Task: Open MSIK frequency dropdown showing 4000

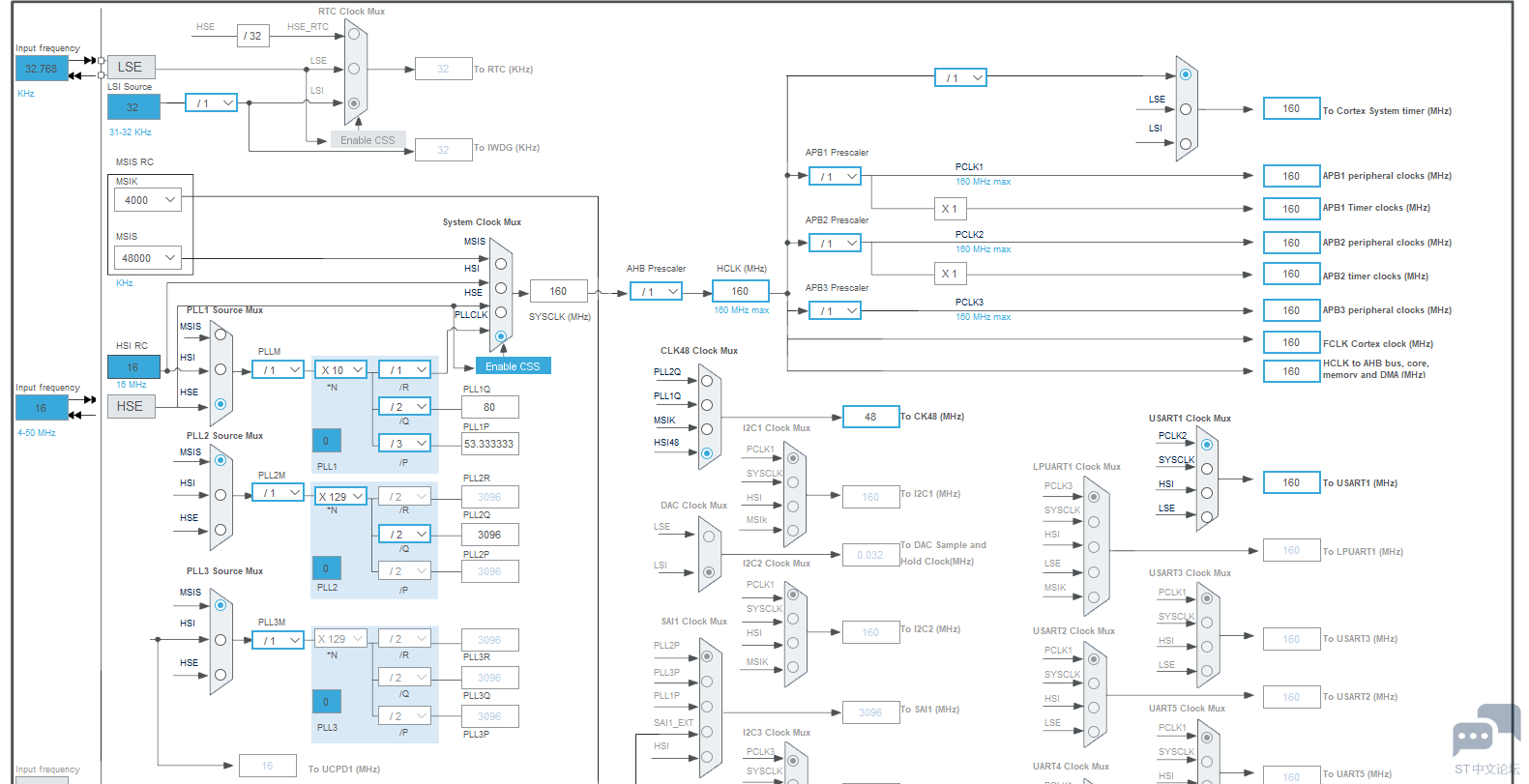Action: click(x=148, y=200)
